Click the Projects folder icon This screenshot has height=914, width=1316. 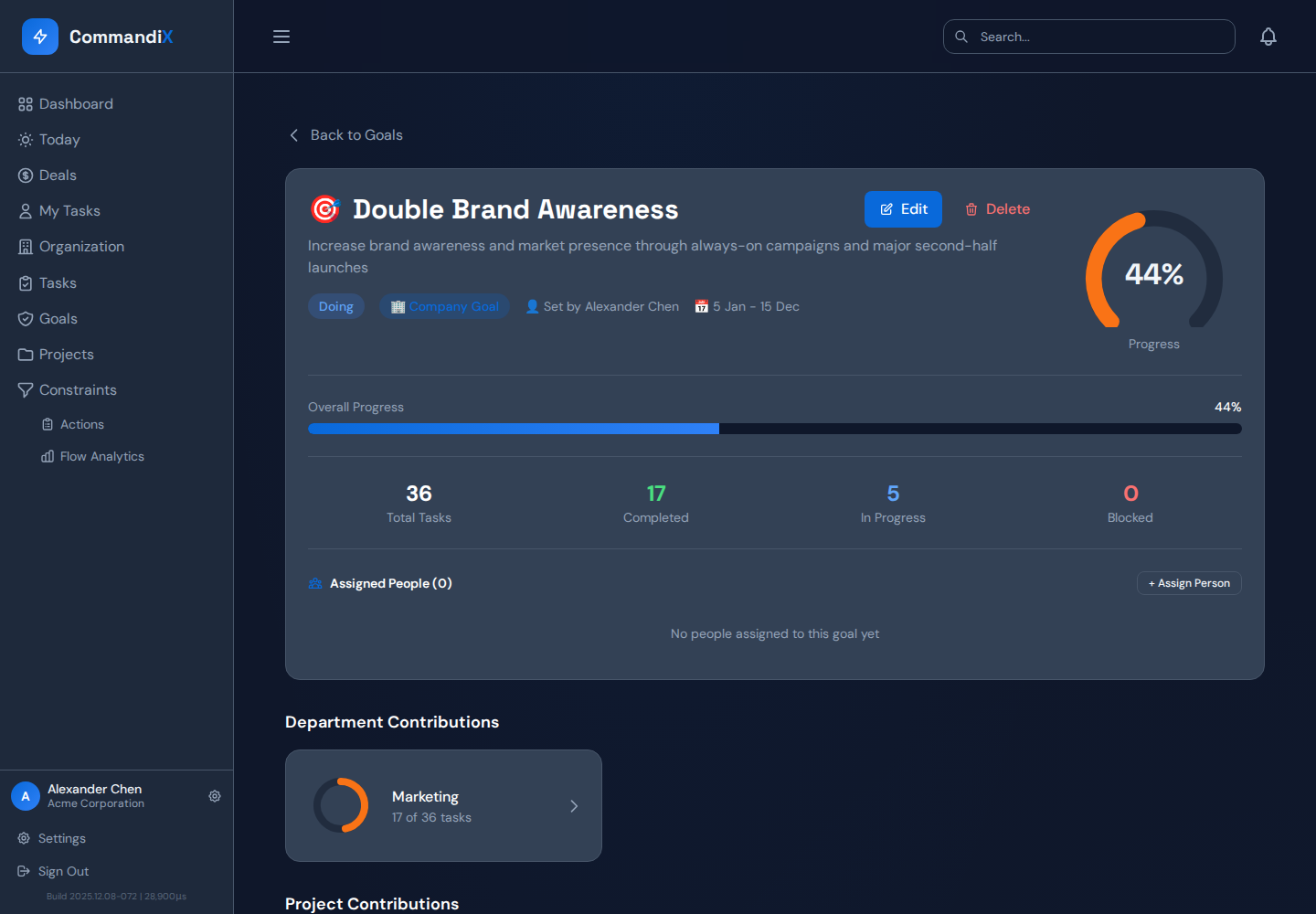pyautogui.click(x=26, y=355)
